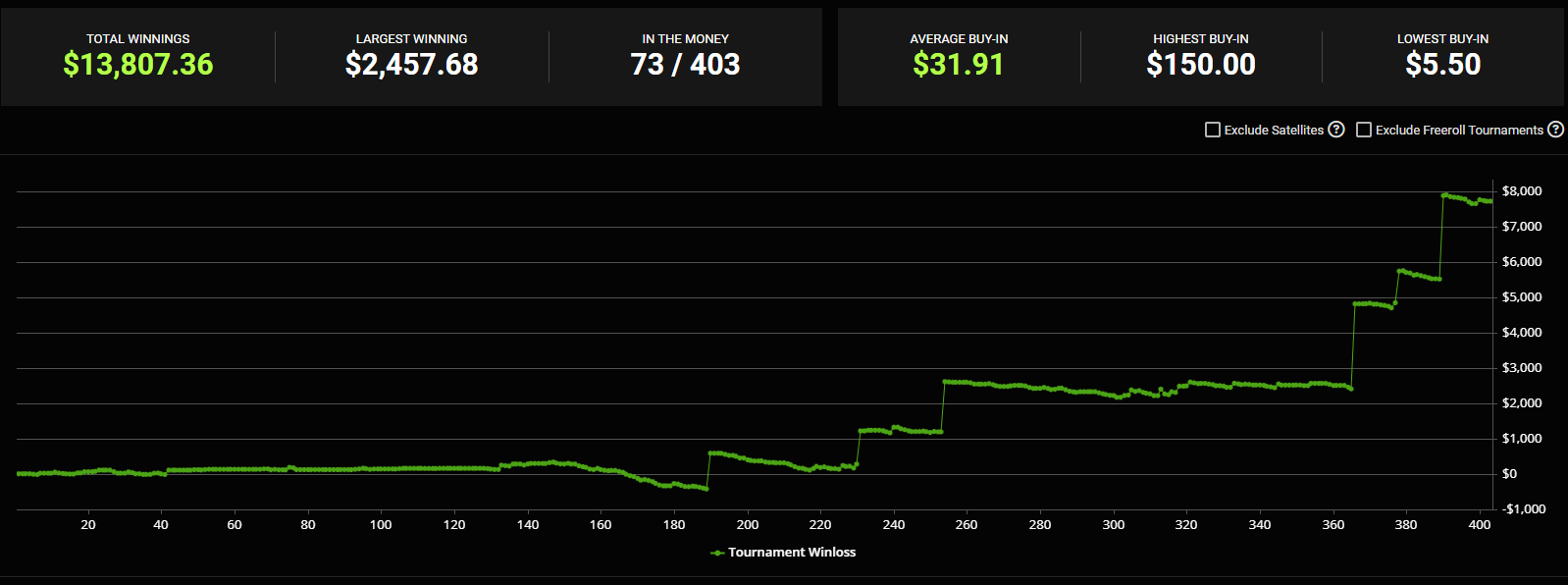
Task: Click the first data point at the $4,800 level
Action: (x=1355, y=304)
